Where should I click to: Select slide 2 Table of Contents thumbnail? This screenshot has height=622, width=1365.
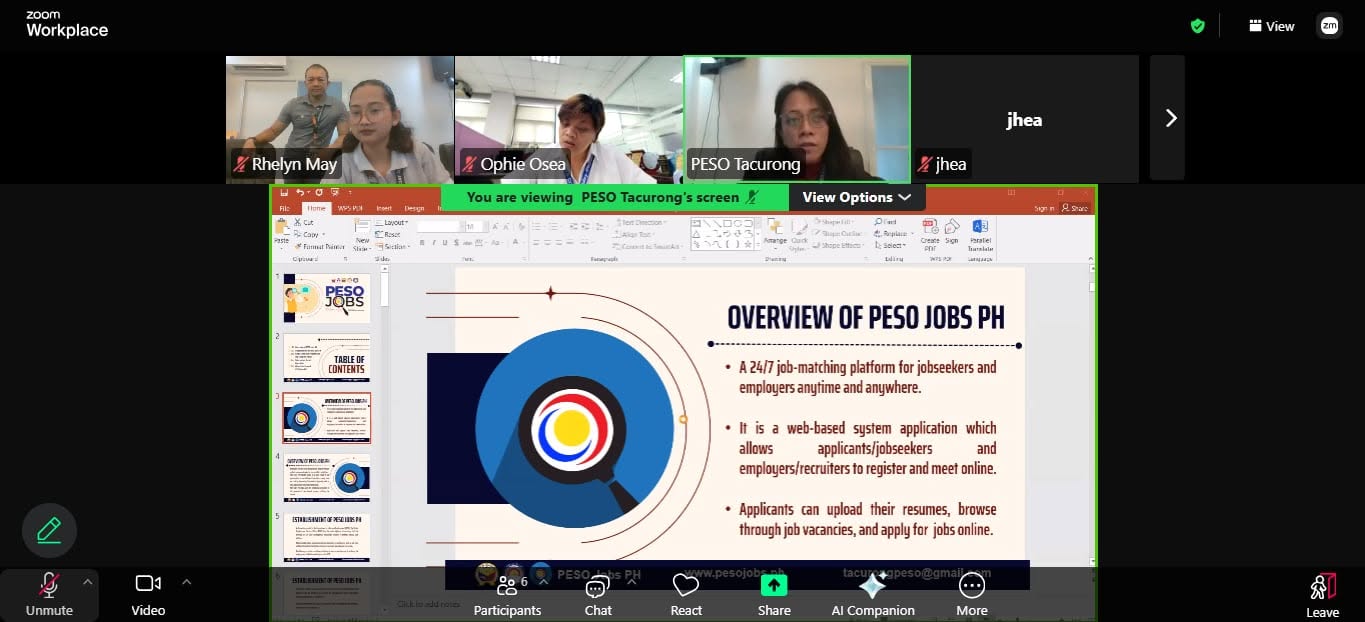tap(326, 357)
